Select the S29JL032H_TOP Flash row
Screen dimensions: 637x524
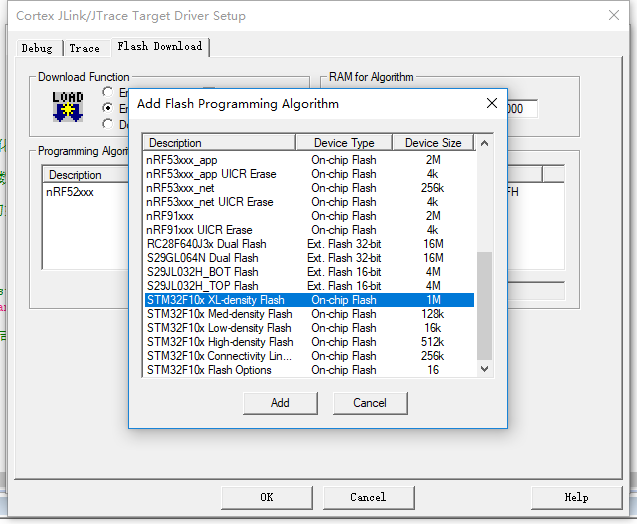pyautogui.click(x=310, y=286)
